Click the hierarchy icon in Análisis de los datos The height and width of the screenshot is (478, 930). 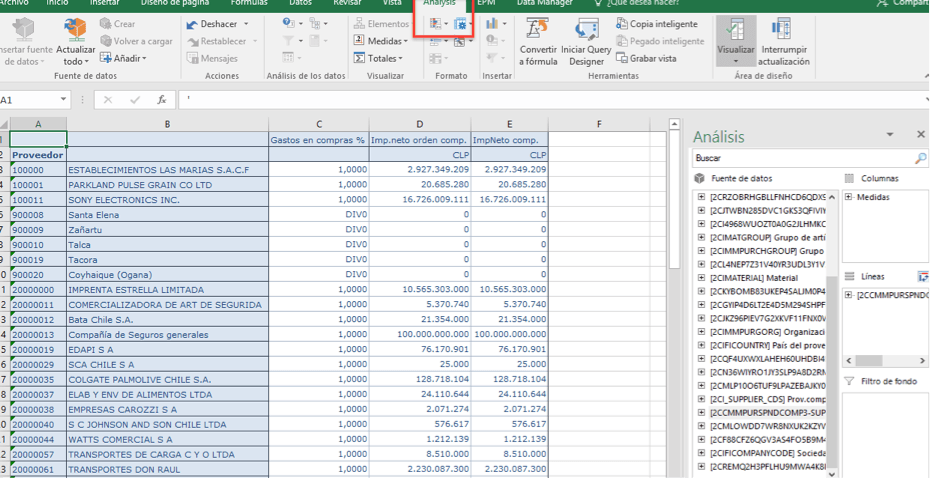(x=315, y=24)
